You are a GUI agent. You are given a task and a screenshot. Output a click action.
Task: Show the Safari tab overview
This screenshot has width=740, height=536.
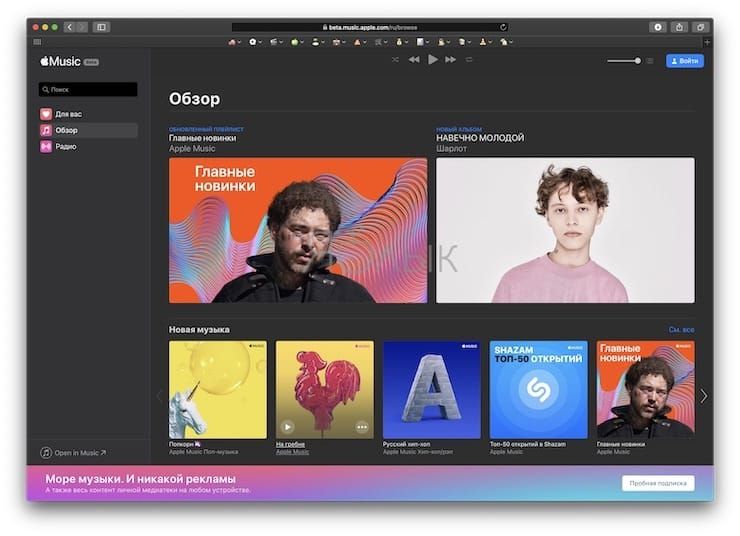click(x=701, y=27)
